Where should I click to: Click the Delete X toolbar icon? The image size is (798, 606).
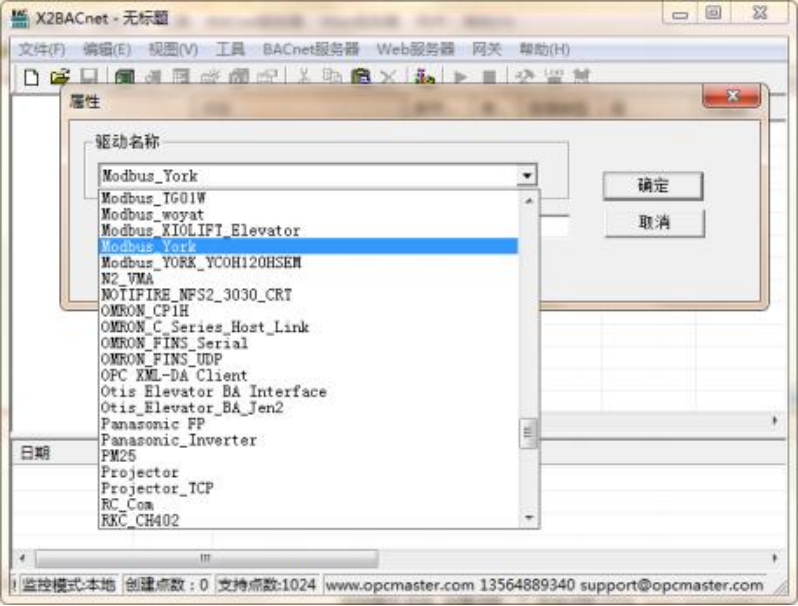coord(388,77)
